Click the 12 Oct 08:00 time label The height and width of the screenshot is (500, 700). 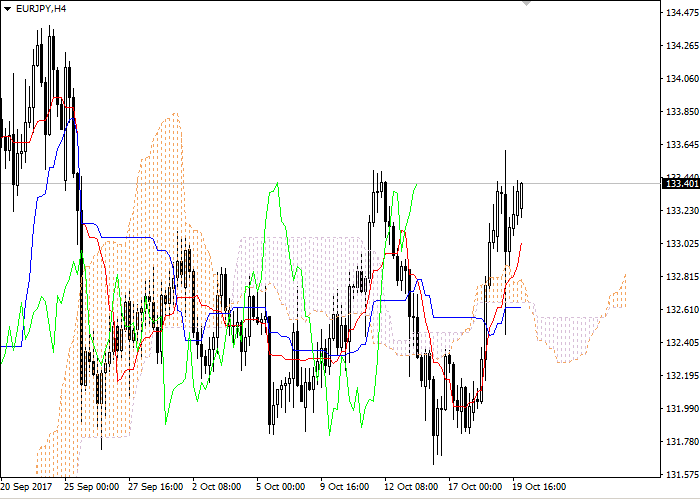coord(411,487)
